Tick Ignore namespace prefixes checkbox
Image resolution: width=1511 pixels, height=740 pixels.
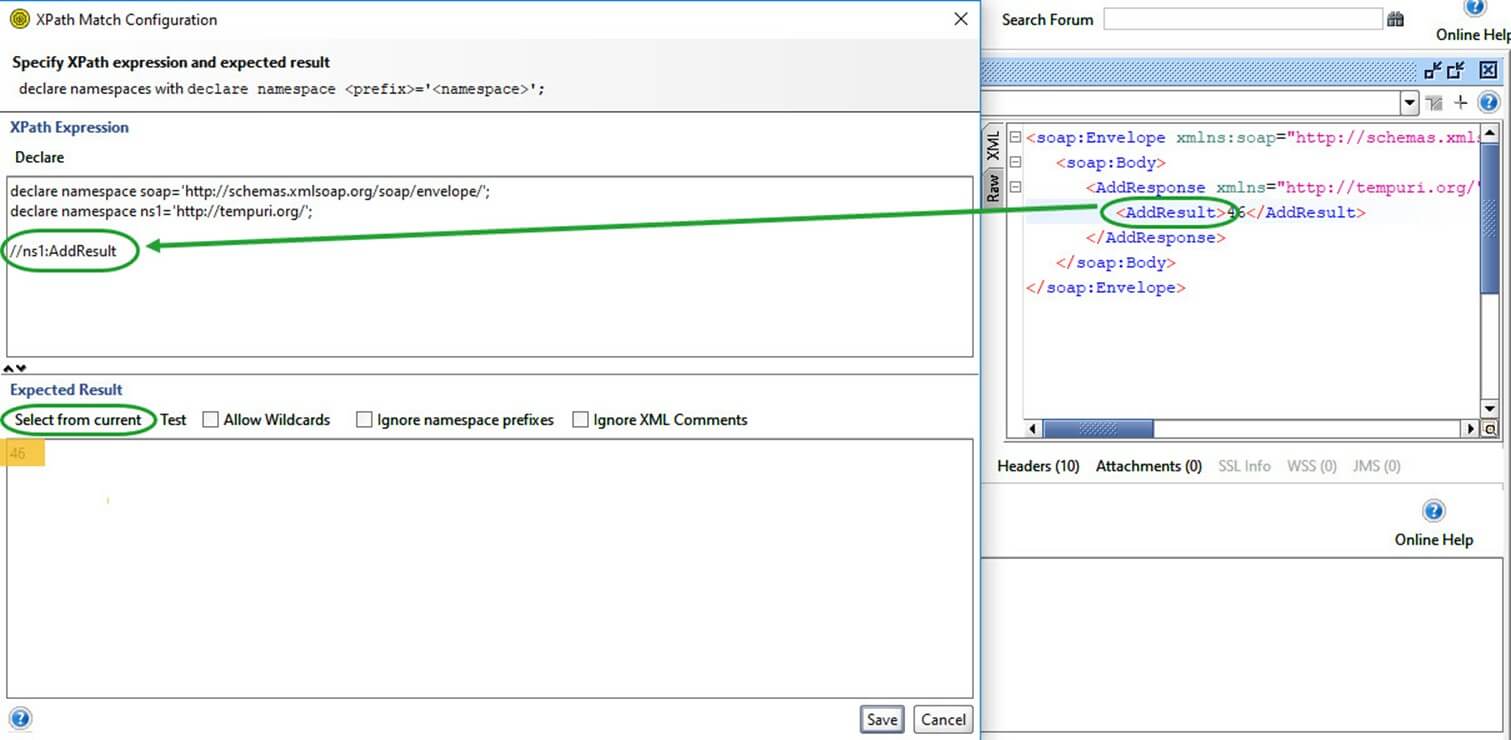(x=364, y=420)
